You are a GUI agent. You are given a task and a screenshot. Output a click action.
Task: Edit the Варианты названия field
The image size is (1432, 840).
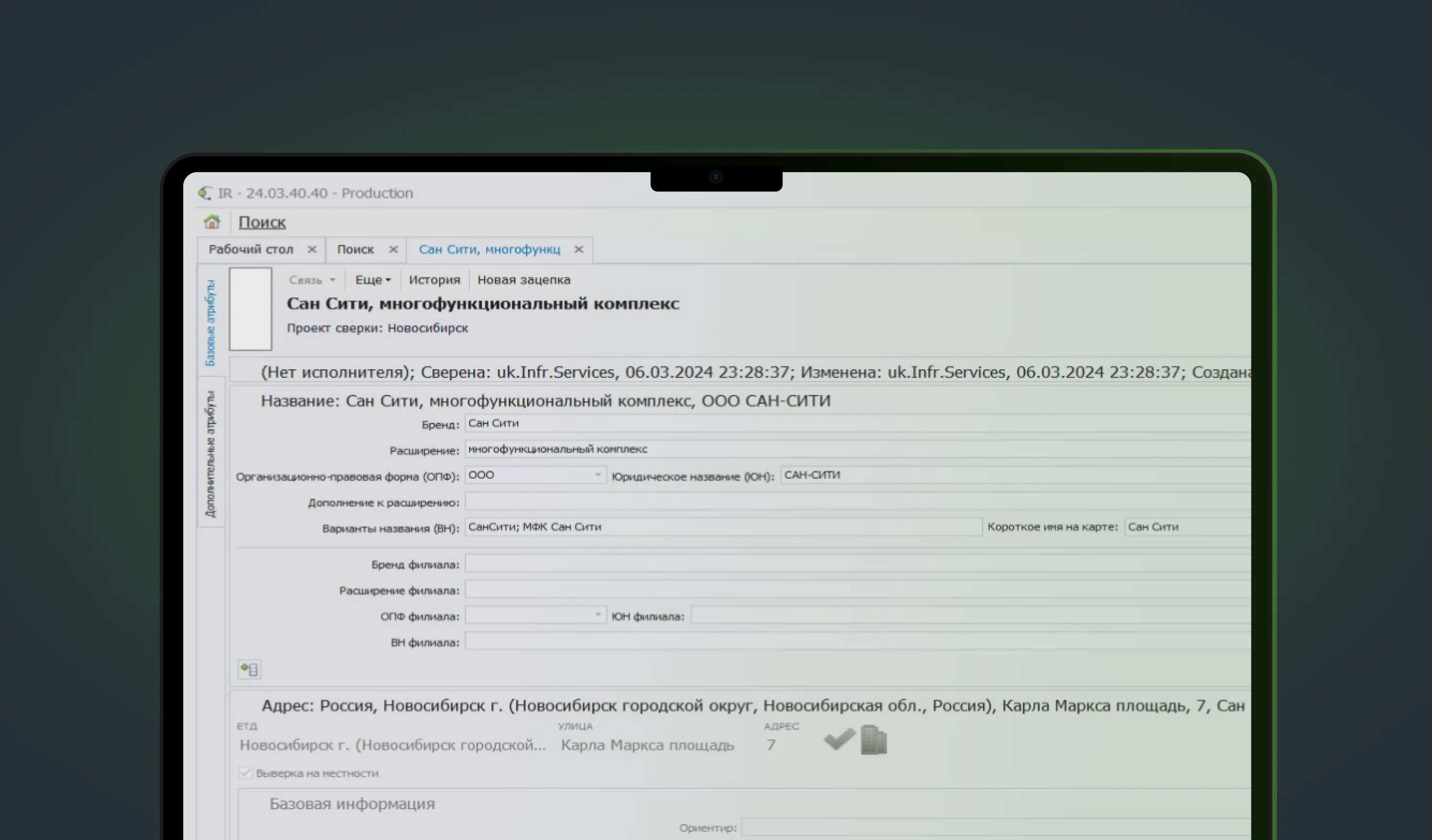[723, 527]
